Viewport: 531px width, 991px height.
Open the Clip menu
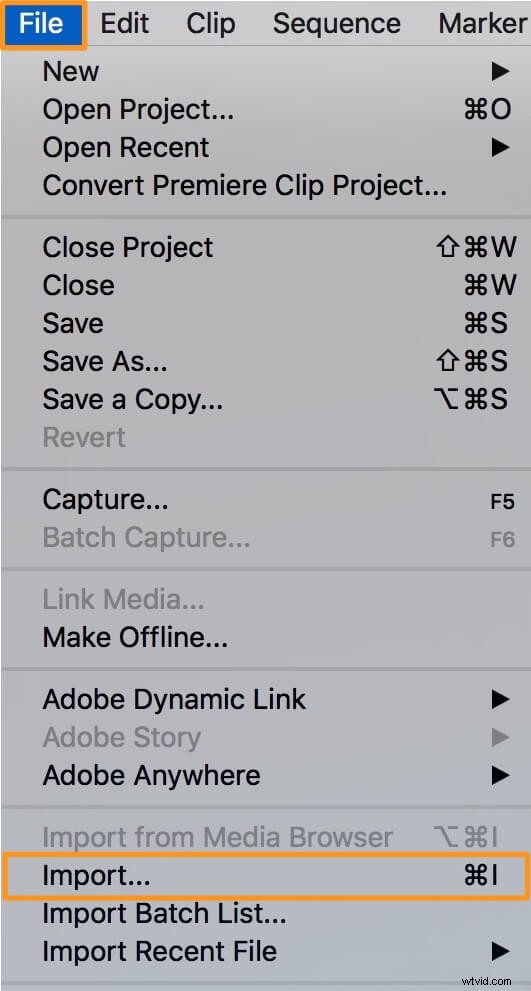(211, 24)
